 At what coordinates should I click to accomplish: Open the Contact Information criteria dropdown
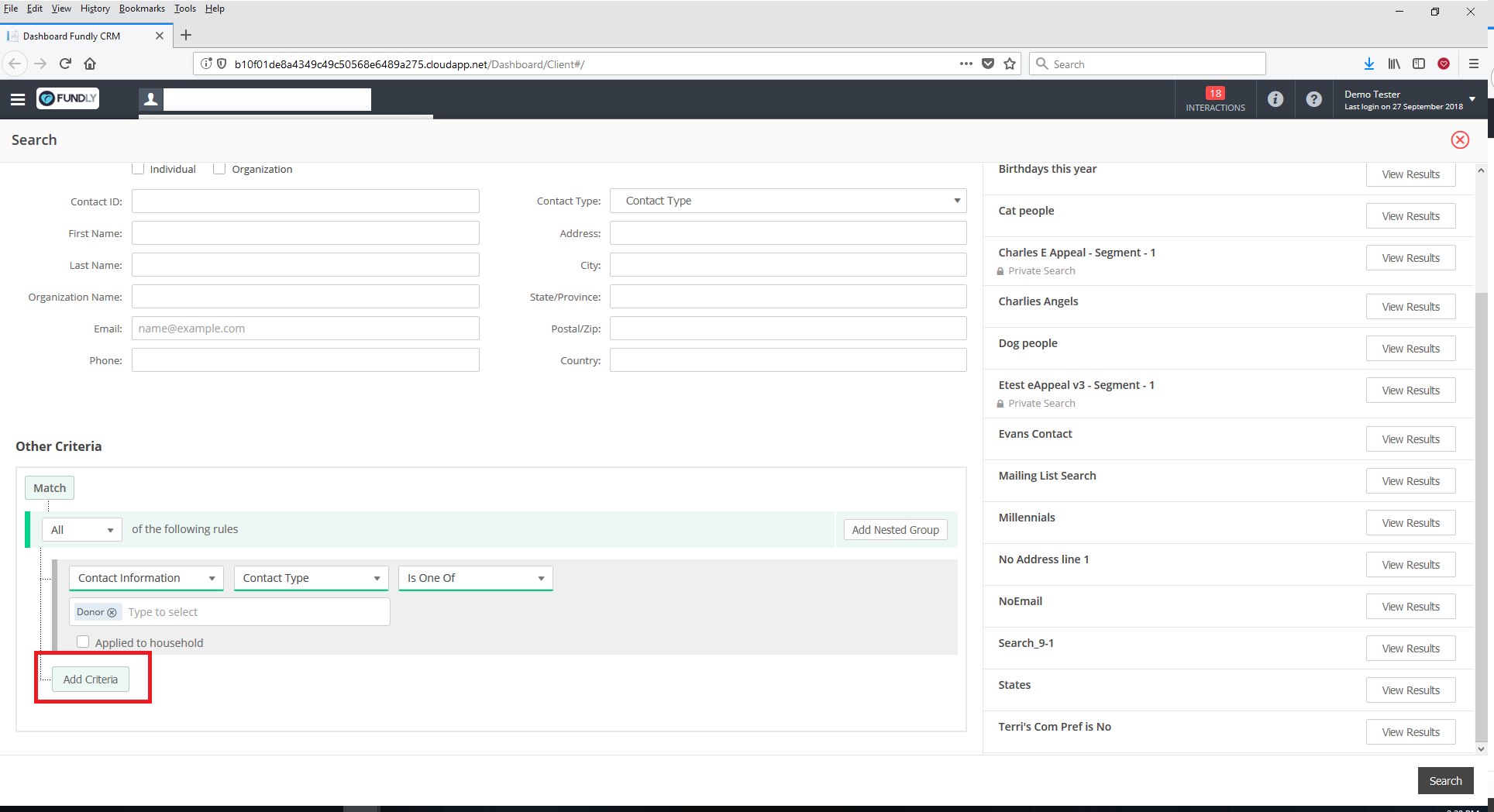coord(146,578)
